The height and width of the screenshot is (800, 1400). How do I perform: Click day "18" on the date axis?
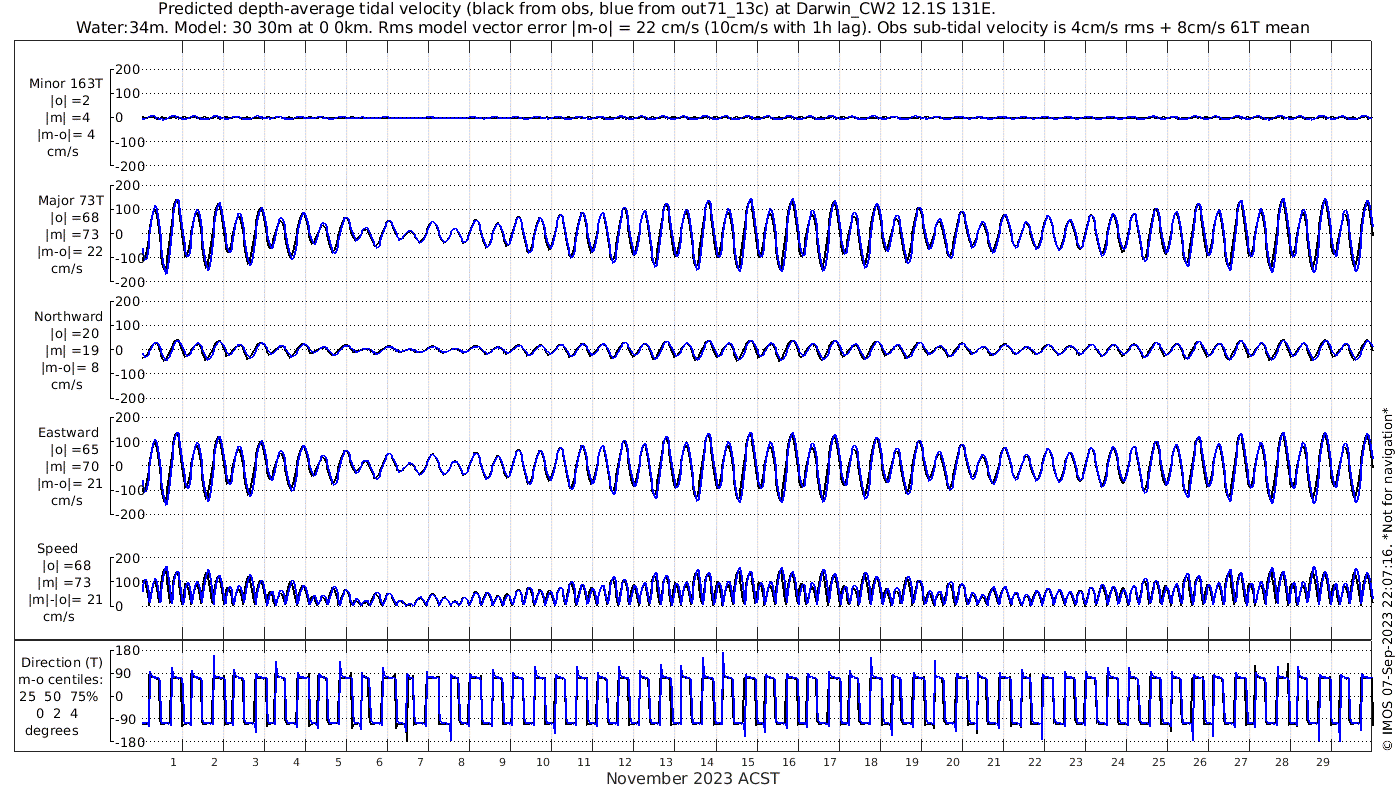click(x=871, y=762)
